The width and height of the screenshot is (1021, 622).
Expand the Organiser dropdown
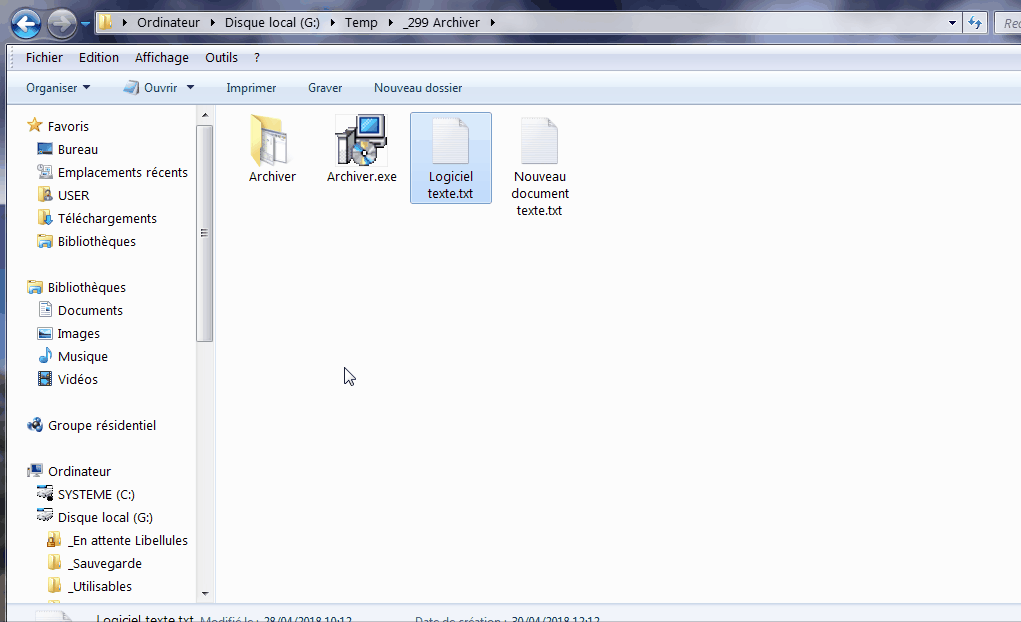click(x=56, y=88)
